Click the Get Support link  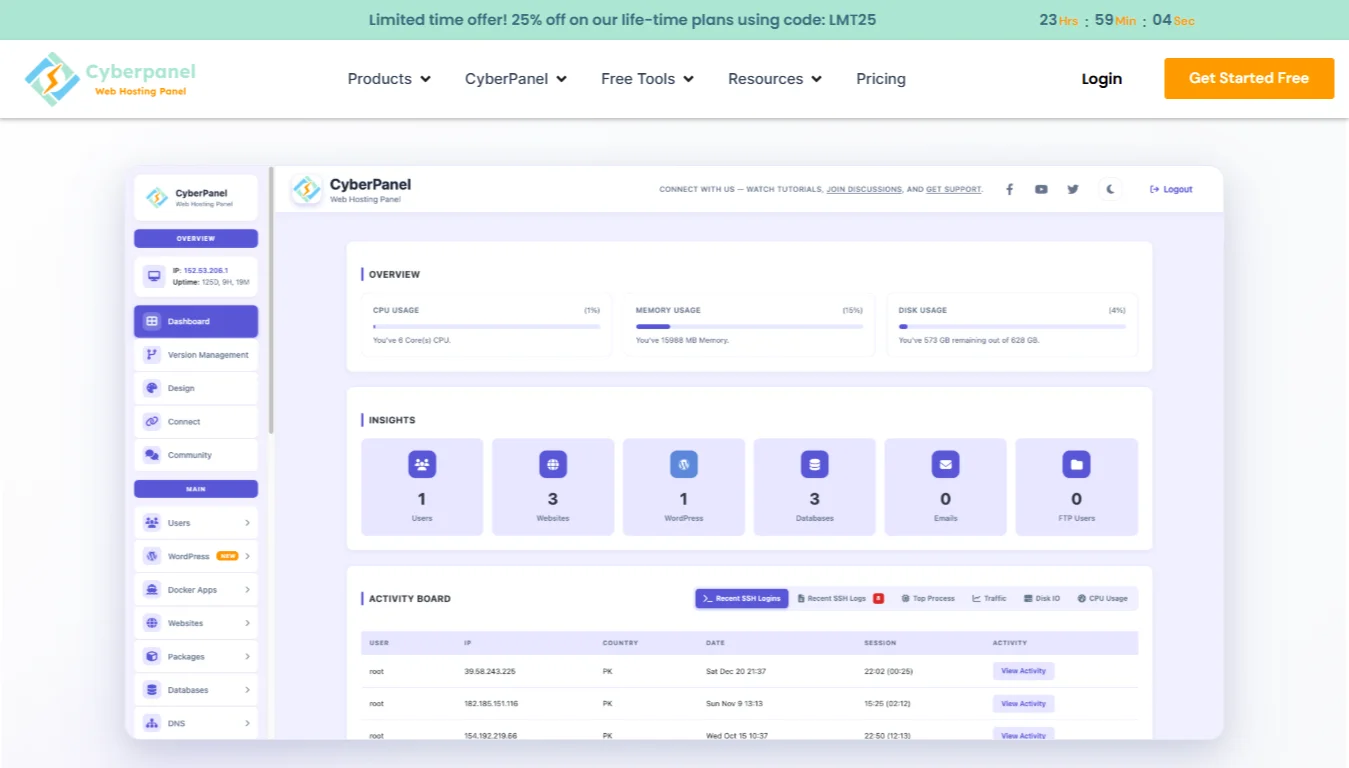[953, 189]
